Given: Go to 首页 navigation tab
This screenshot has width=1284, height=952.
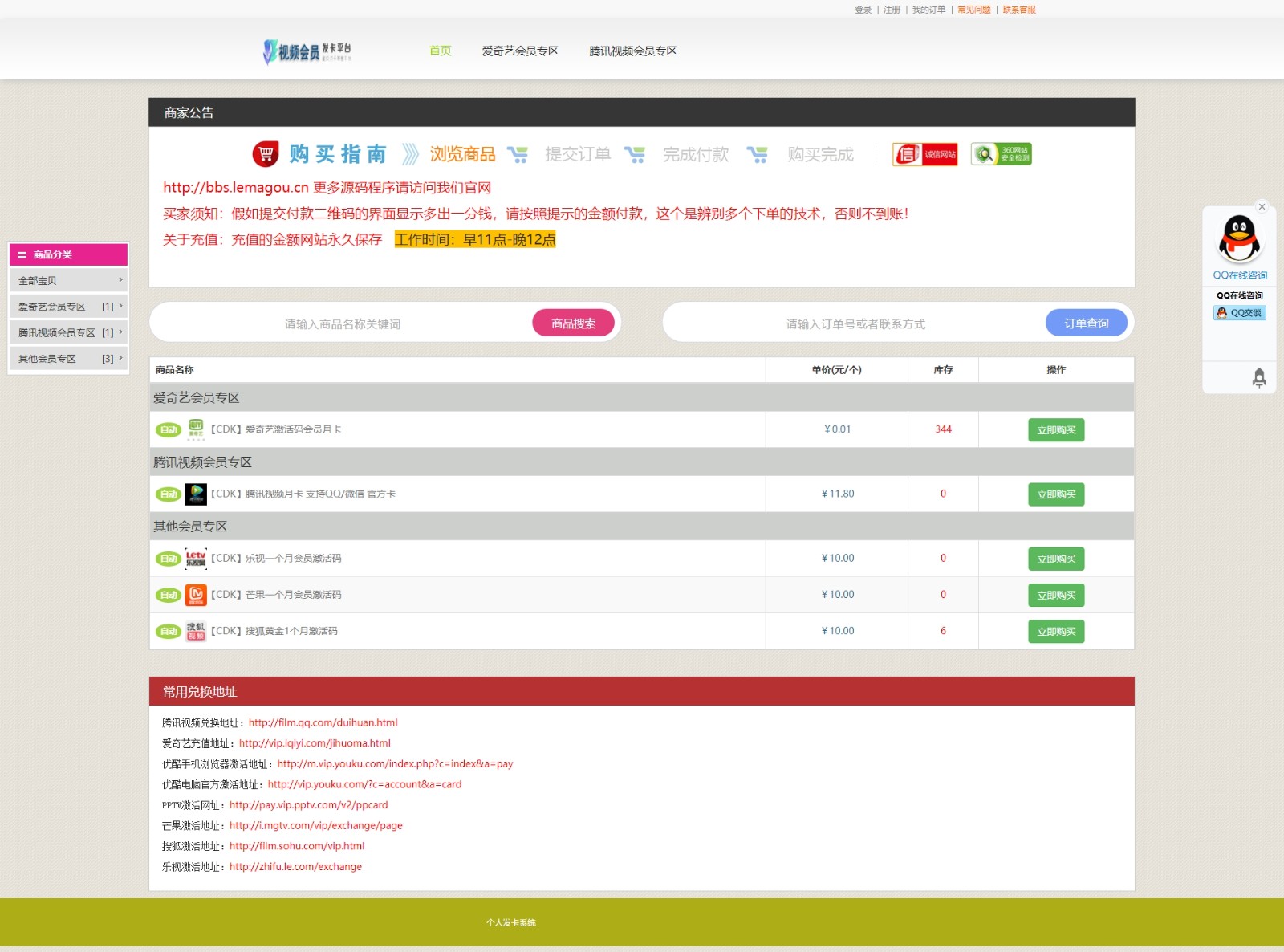Looking at the screenshot, I should coord(440,51).
